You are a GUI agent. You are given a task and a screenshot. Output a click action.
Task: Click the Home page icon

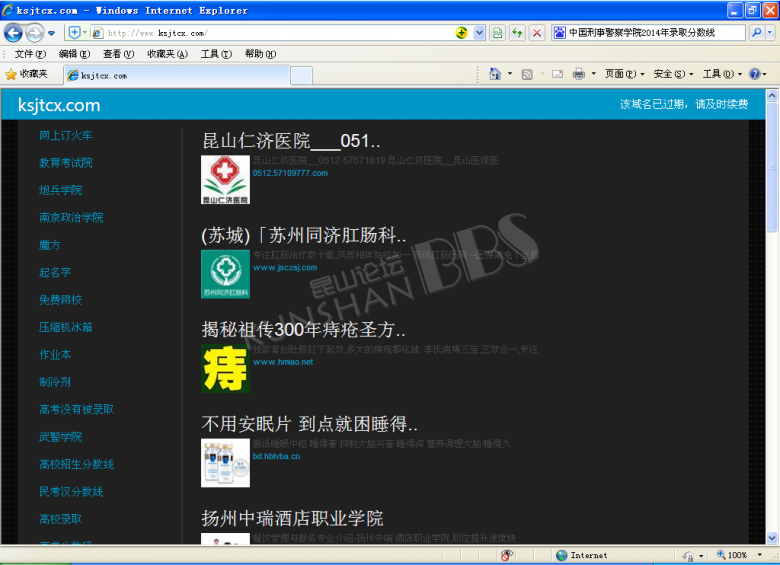coord(494,74)
